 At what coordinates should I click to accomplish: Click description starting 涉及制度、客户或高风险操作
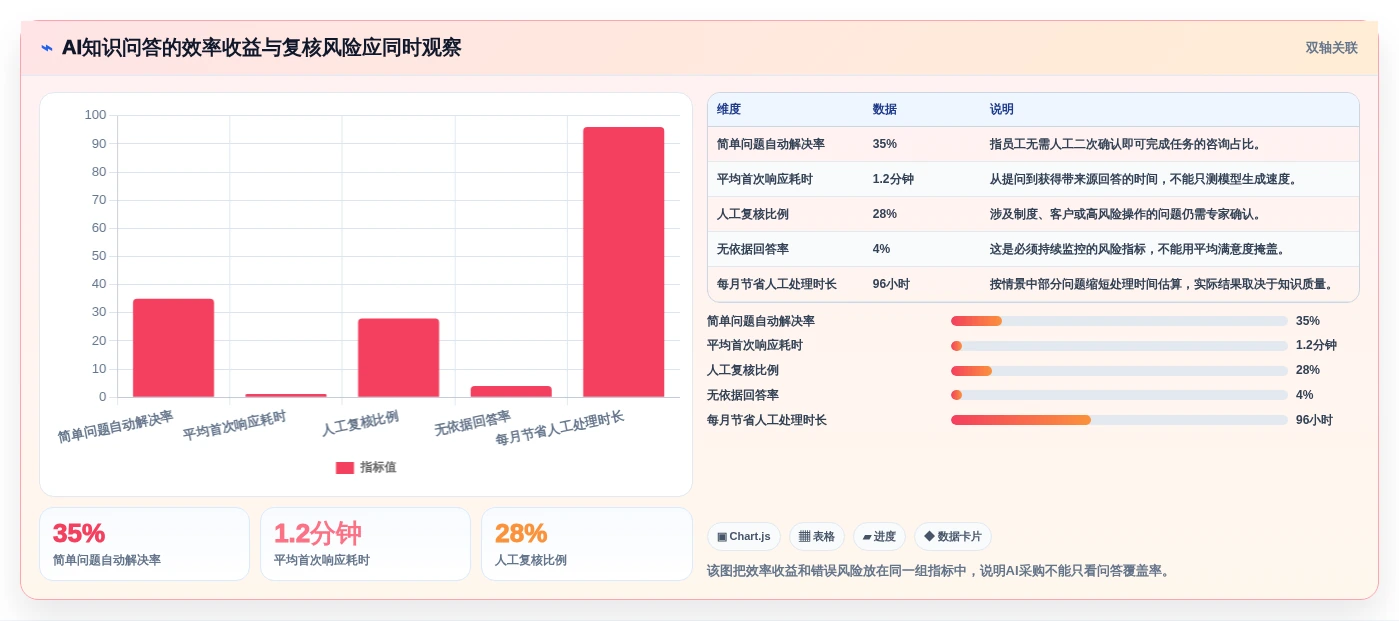tap(1126, 214)
